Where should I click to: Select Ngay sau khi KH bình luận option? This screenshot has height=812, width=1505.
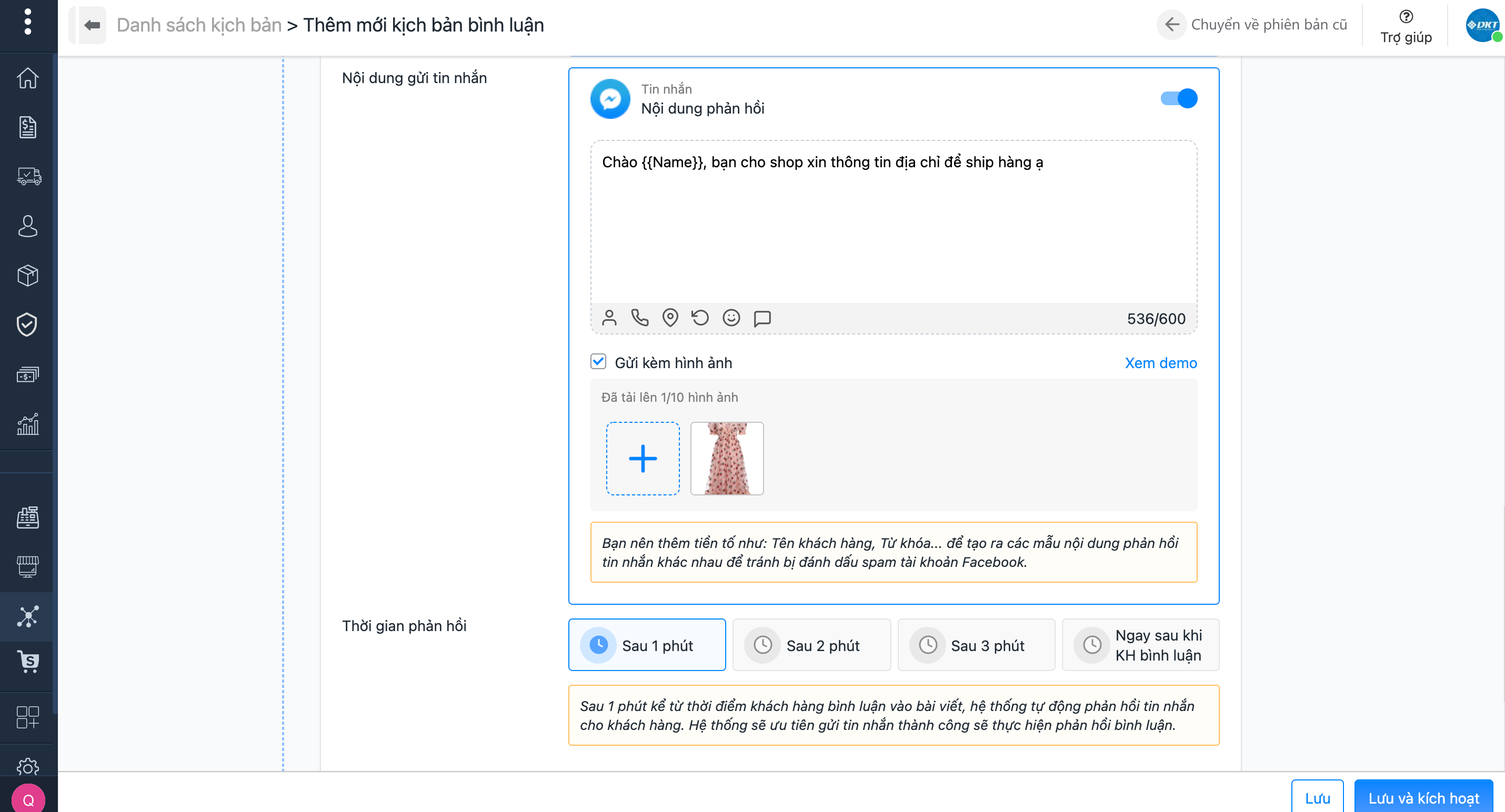tap(1140, 645)
